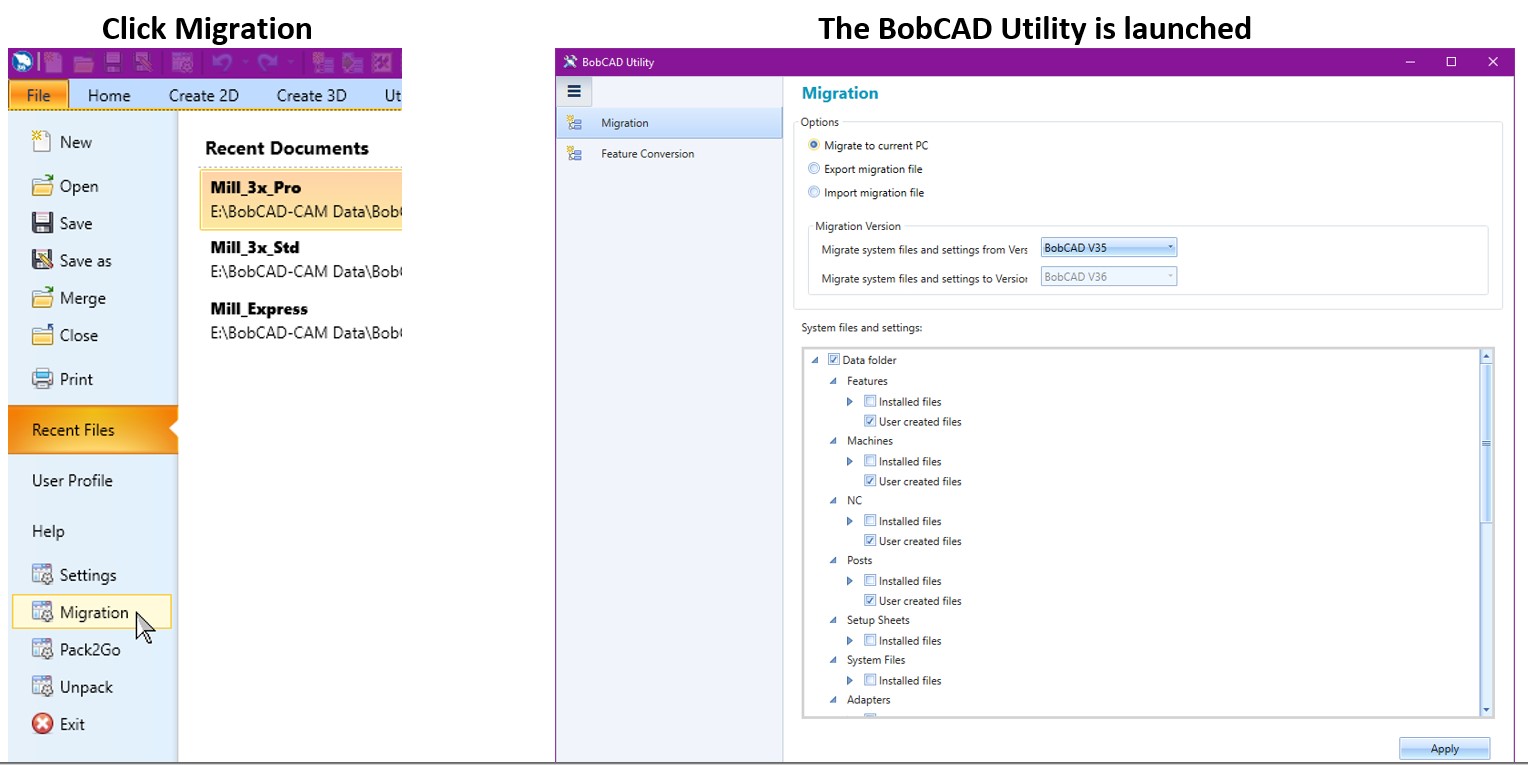The height and width of the screenshot is (765, 1528).
Task: Switch to the Create 2D tab
Action: [204, 95]
